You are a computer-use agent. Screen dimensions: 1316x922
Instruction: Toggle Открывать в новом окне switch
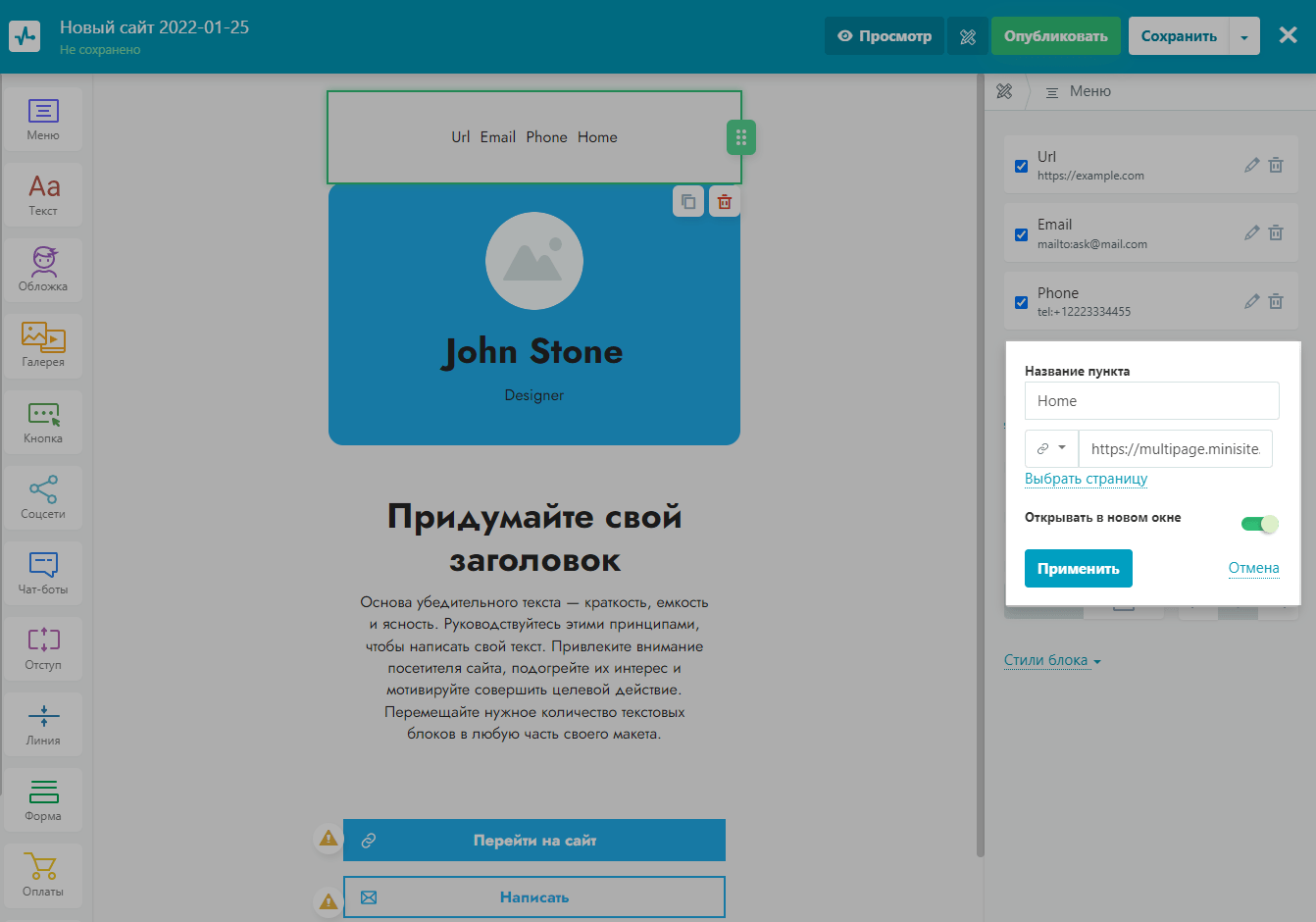[x=1259, y=524]
